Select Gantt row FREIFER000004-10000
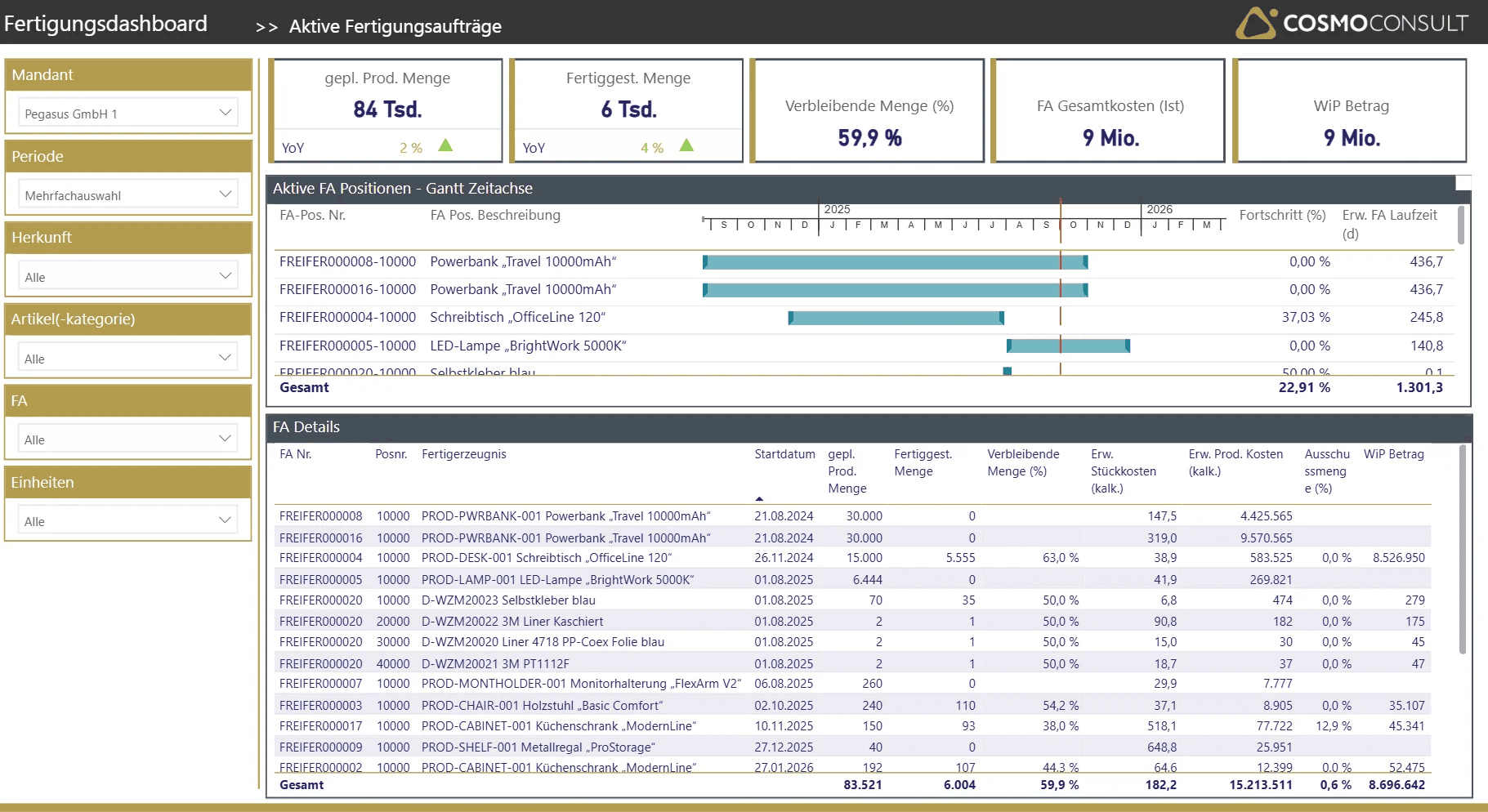 click(865, 318)
